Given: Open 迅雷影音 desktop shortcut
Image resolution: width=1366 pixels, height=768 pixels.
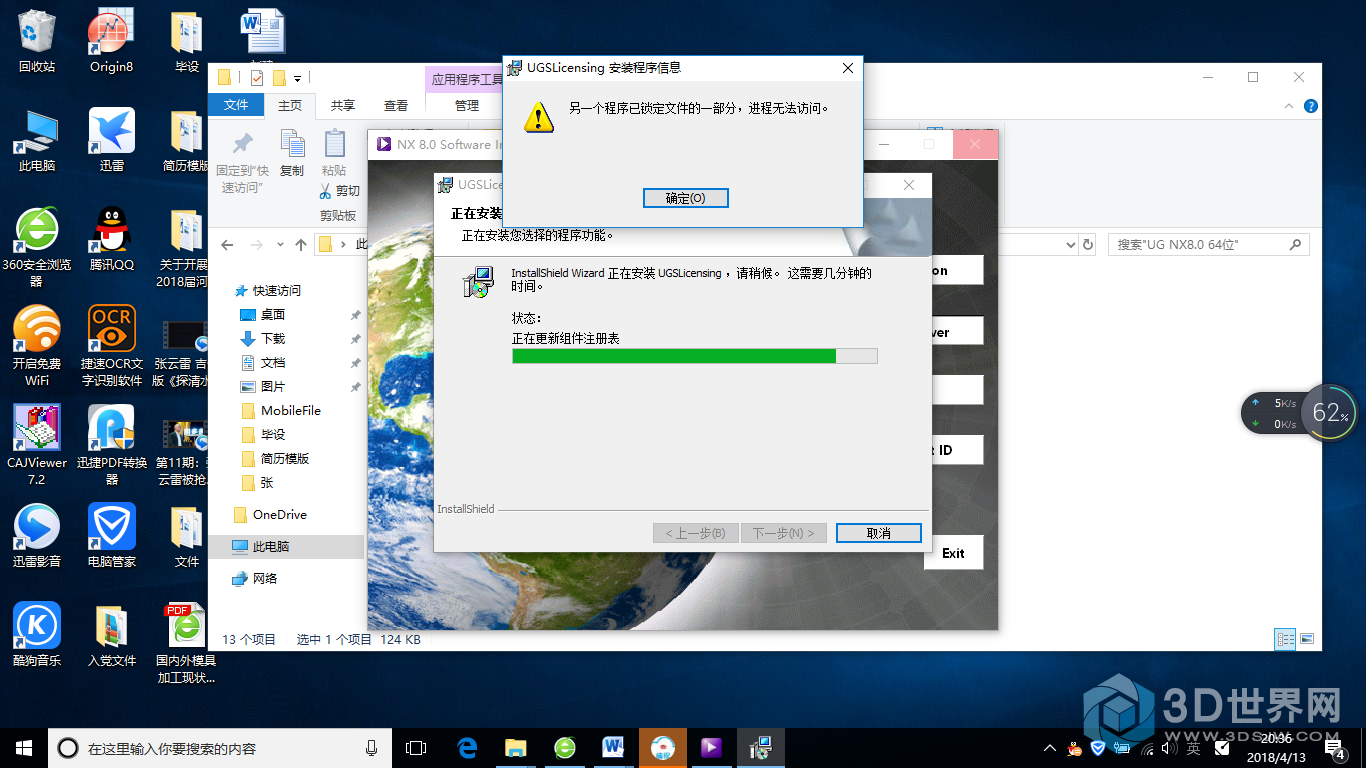Looking at the screenshot, I should click(x=37, y=536).
